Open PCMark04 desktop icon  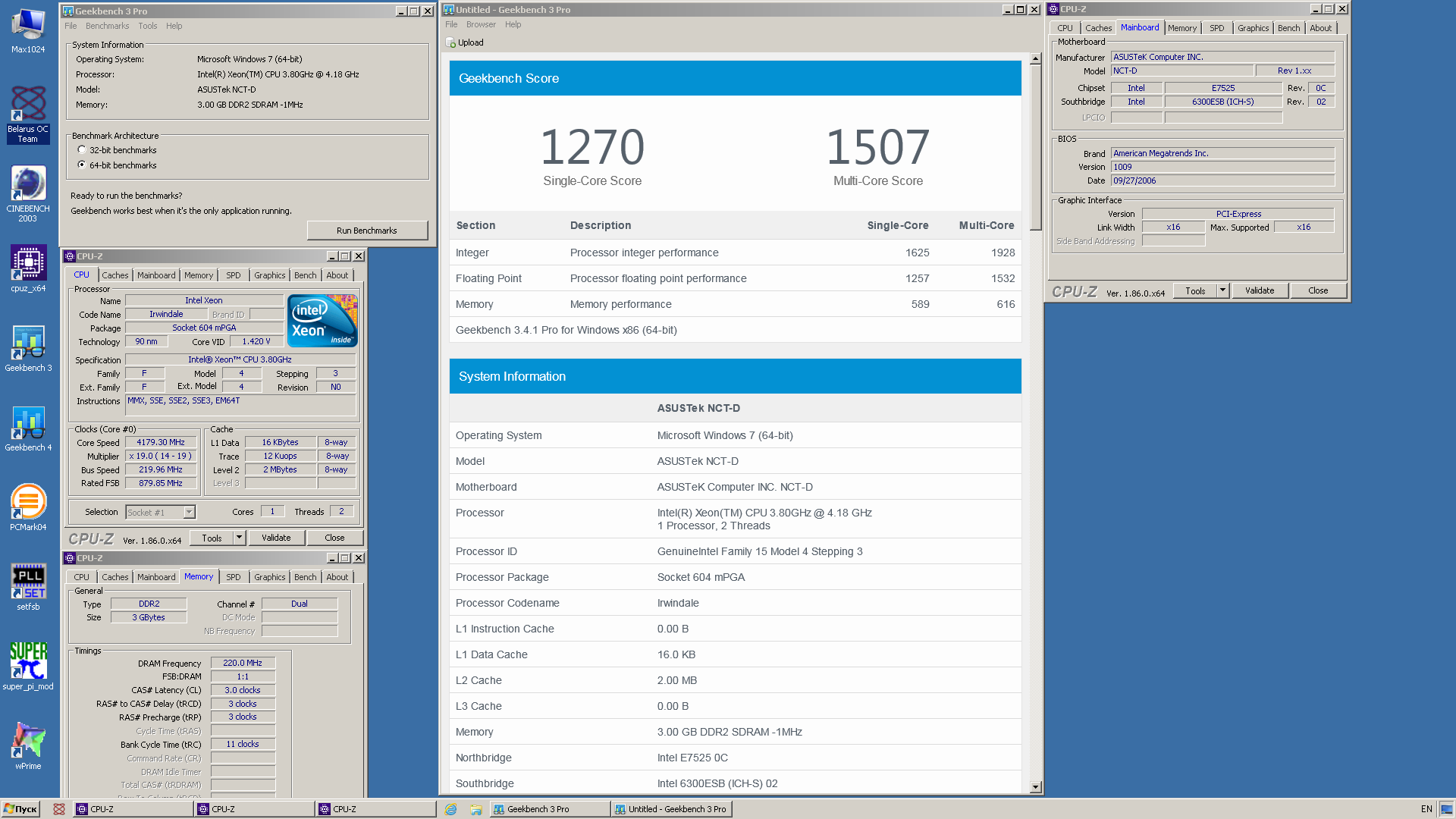(x=28, y=507)
